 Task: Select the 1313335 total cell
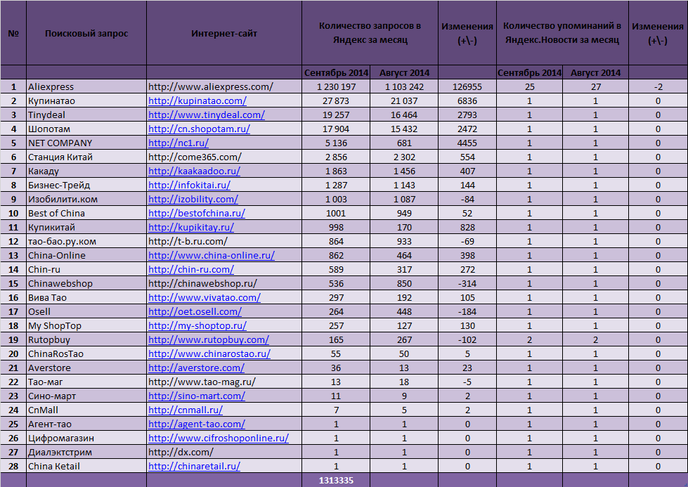pos(336,480)
